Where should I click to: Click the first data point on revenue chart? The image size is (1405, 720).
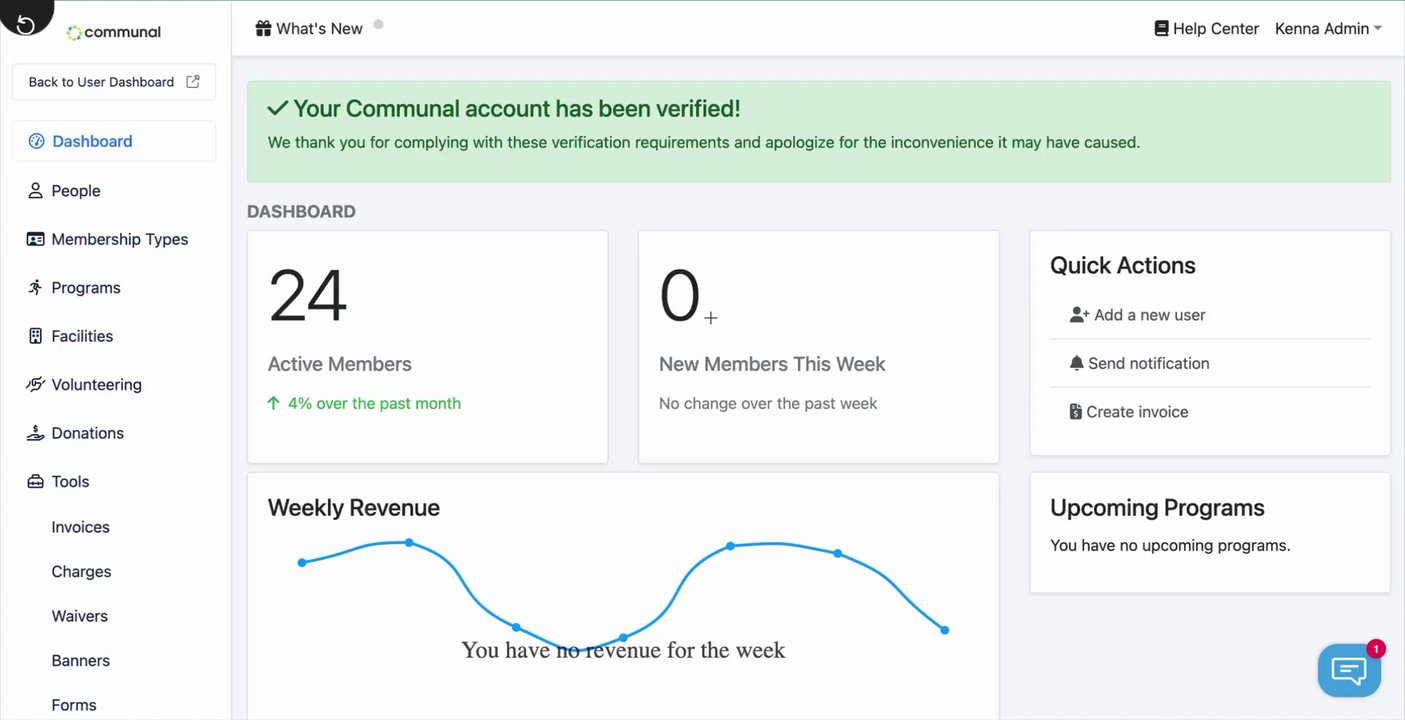coord(302,563)
